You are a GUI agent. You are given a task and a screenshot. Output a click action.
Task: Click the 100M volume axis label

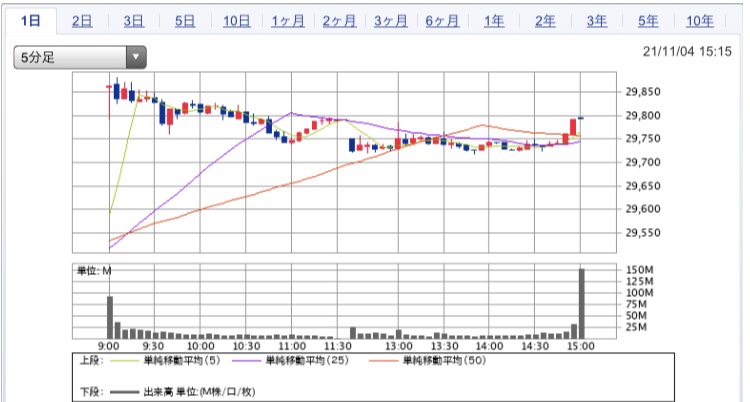tap(639, 293)
